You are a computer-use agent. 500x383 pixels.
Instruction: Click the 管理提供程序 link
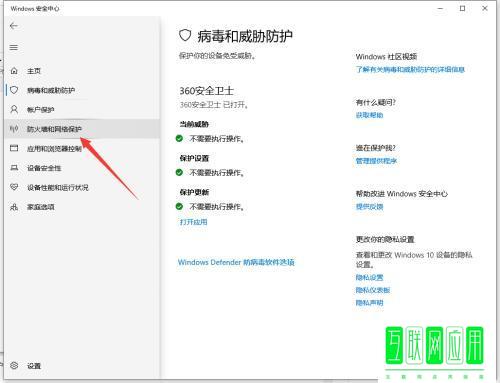coord(376,161)
